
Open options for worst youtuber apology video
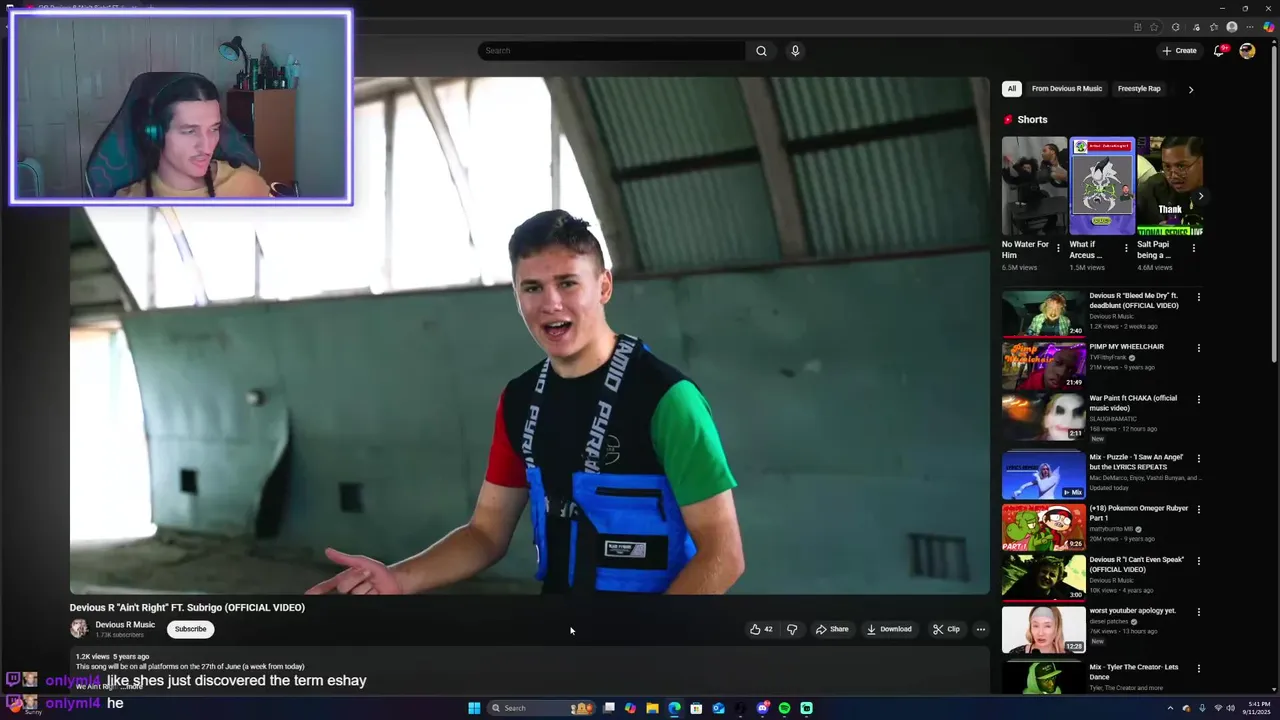tap(1199, 611)
